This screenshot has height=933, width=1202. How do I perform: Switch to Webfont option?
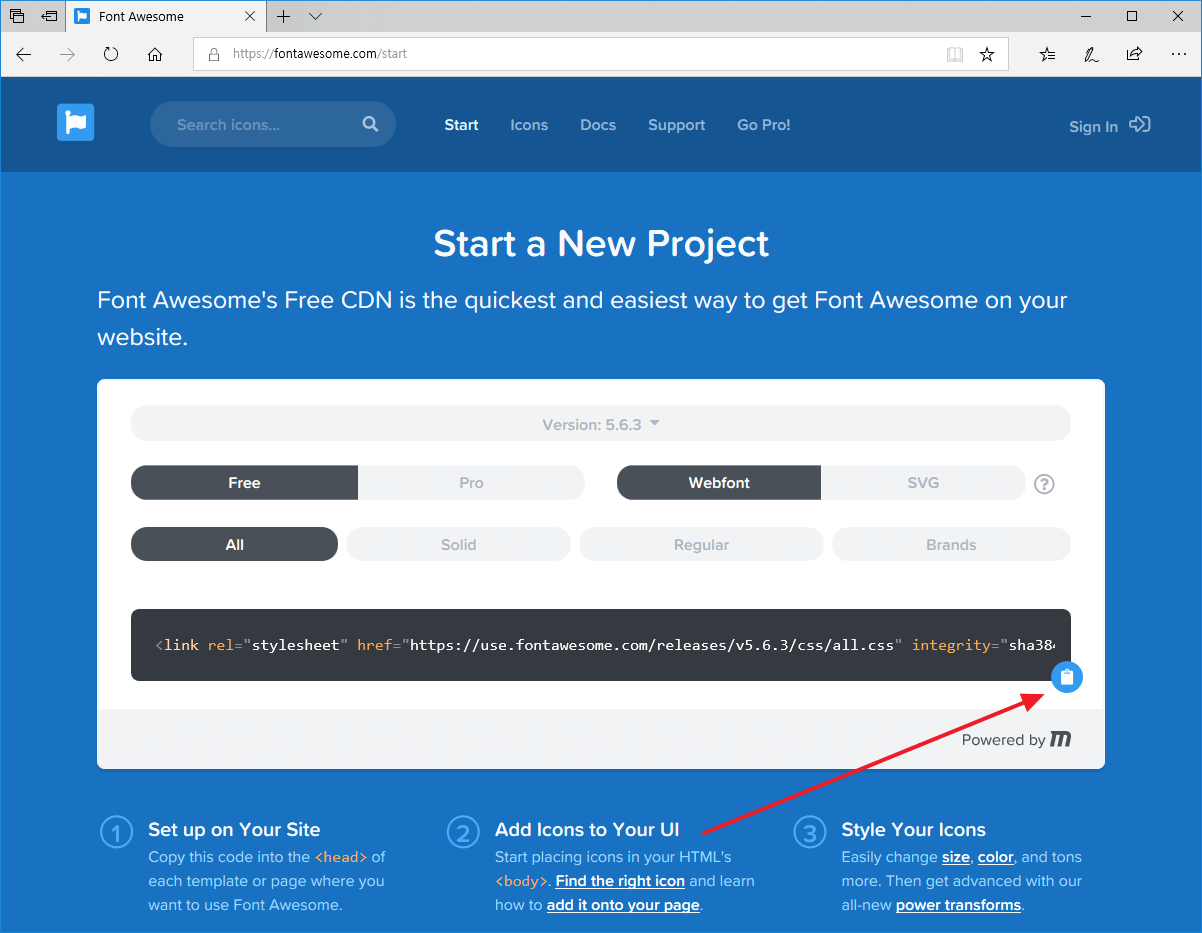(x=719, y=483)
